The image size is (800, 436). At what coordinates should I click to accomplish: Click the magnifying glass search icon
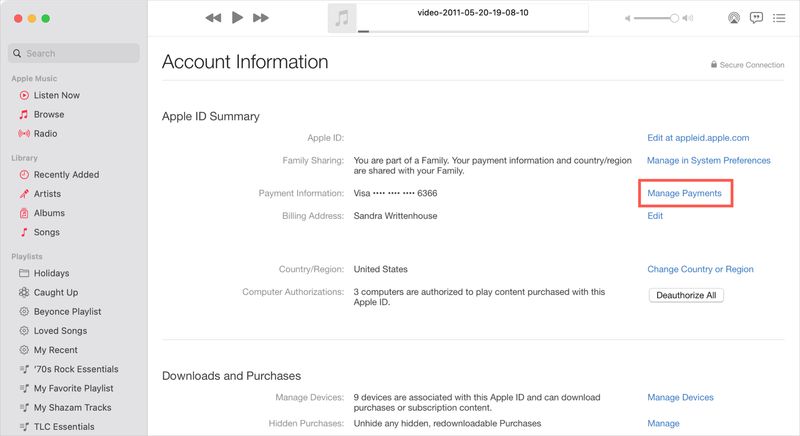click(17, 53)
